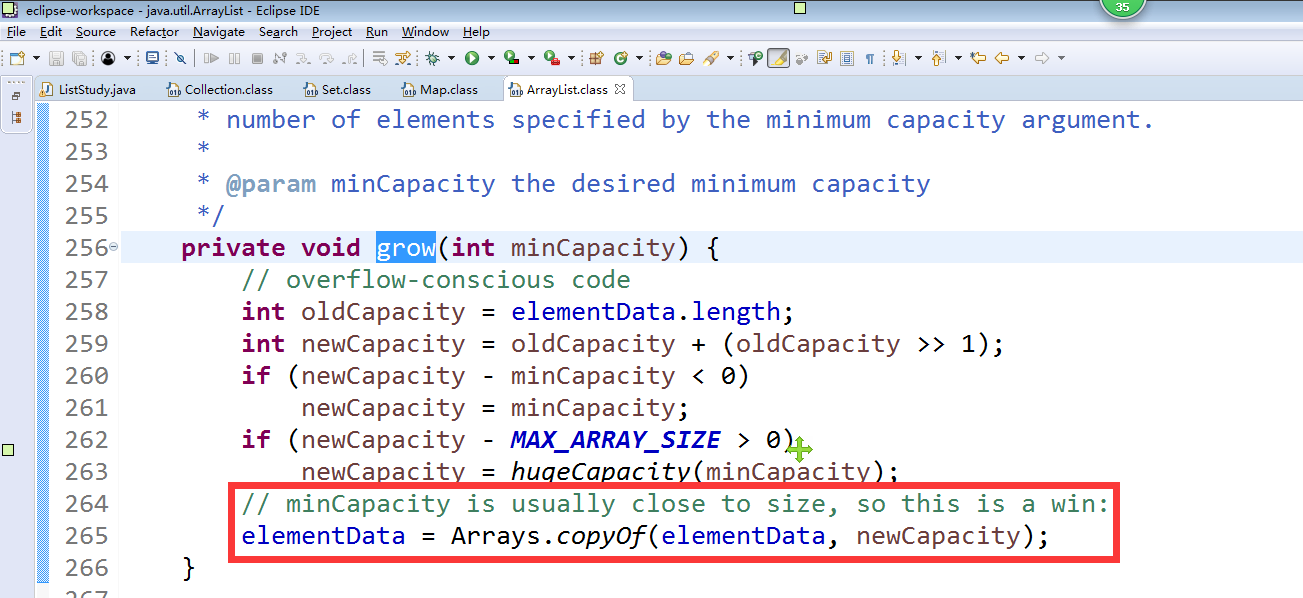Click the Resume debug icon
This screenshot has height=598, width=1303.
point(211,58)
